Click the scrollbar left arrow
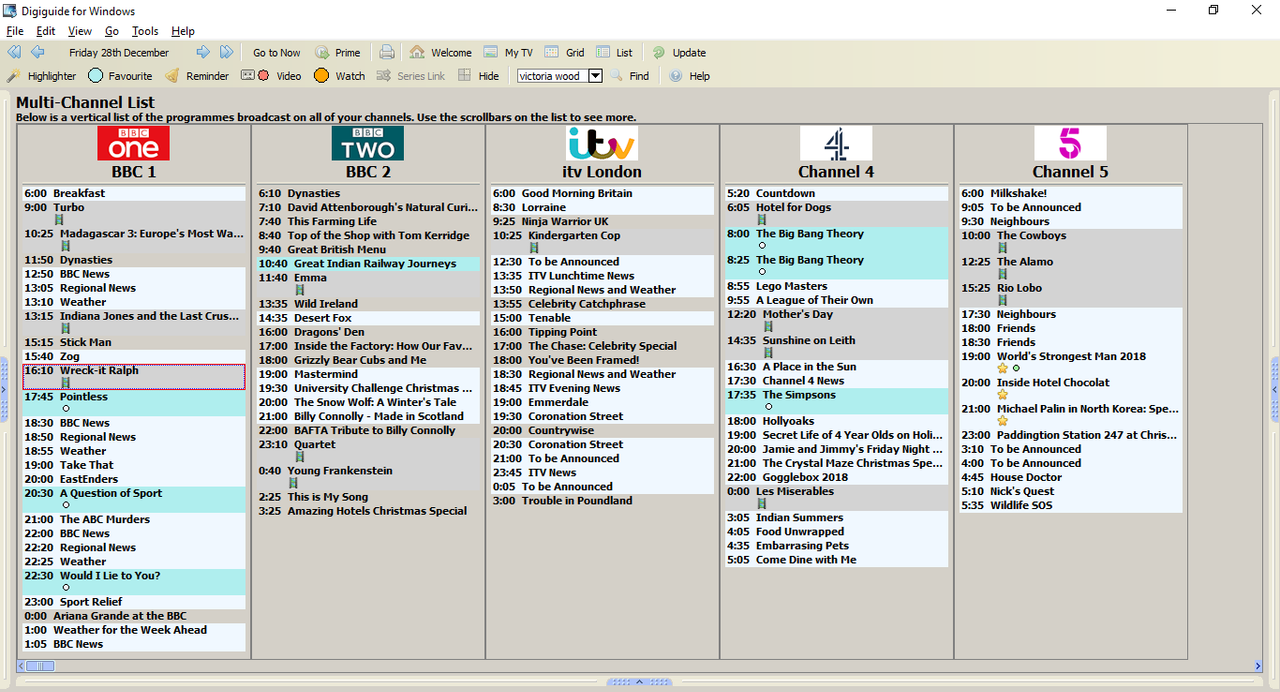This screenshot has width=1280, height=692. 20,666
